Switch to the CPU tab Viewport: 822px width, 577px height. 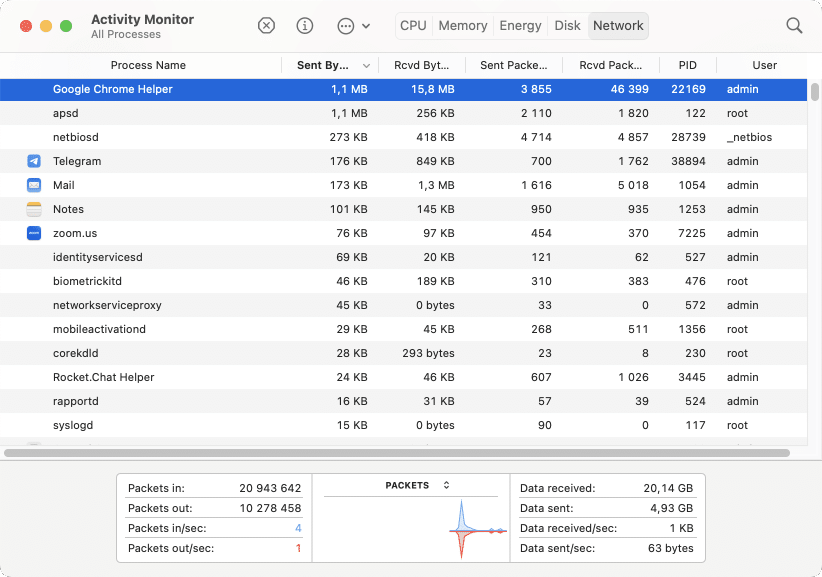tap(413, 26)
